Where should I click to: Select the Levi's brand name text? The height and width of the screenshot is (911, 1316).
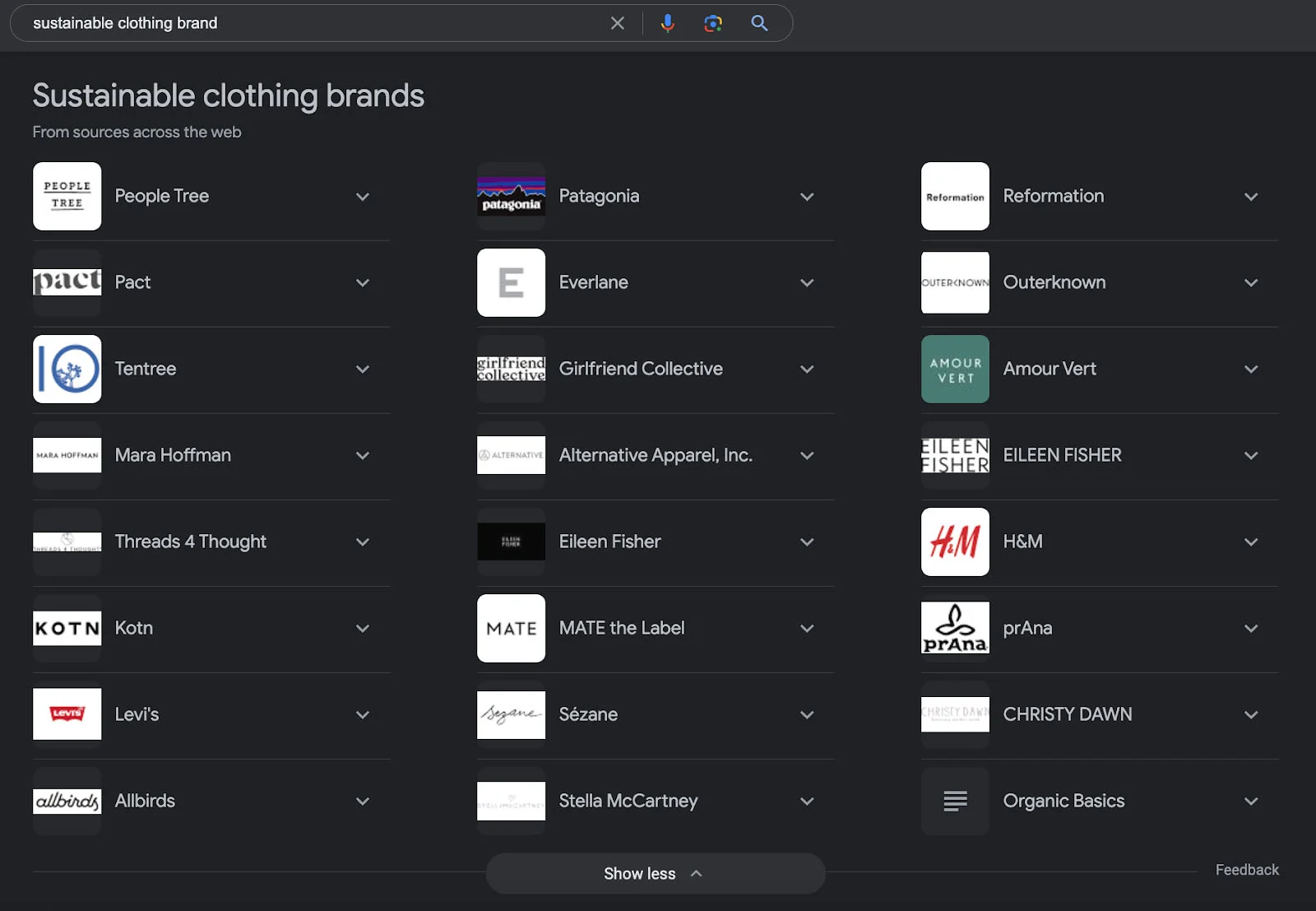[x=137, y=714]
